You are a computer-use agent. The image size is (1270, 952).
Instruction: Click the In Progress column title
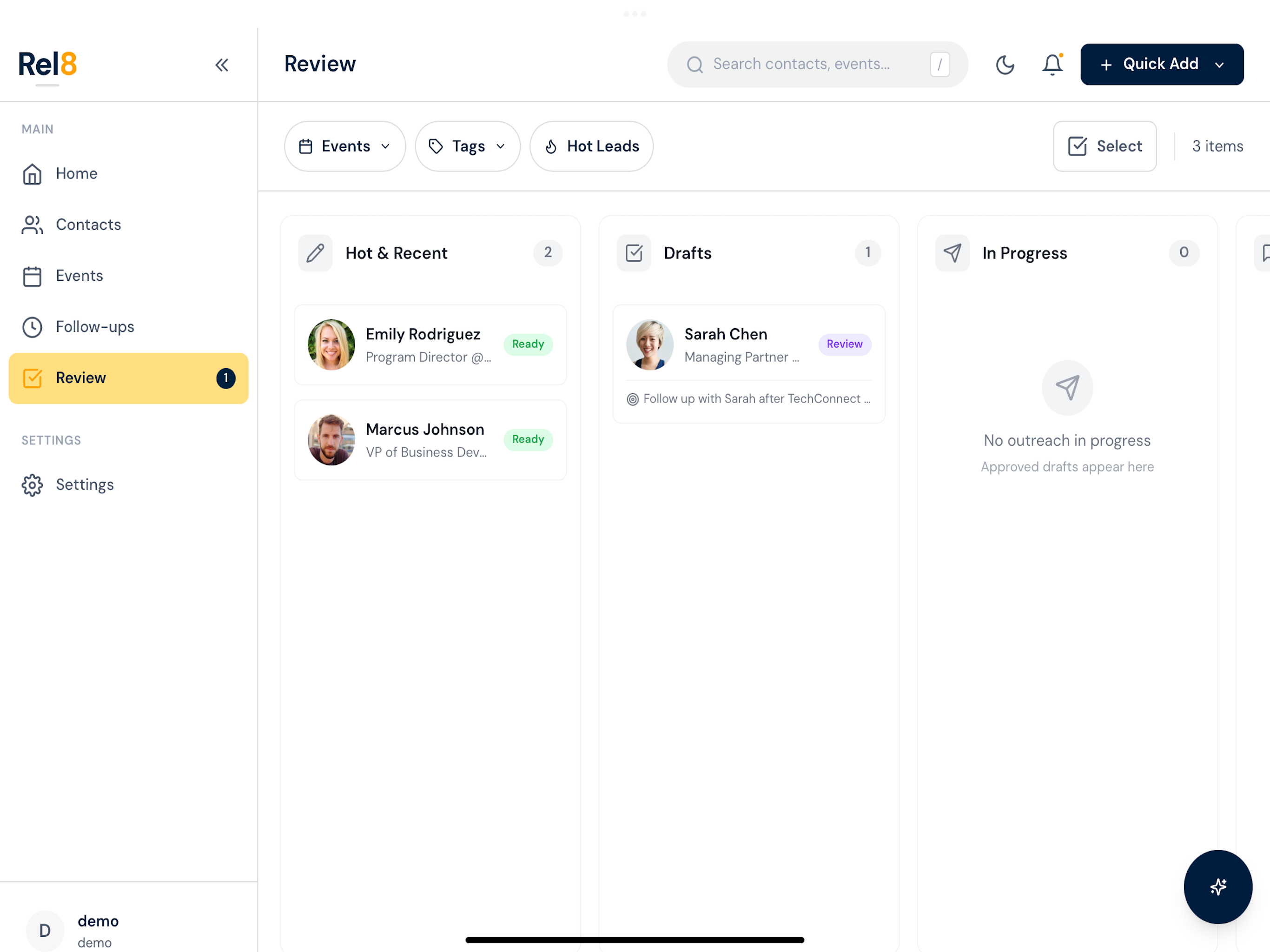[x=1024, y=253]
